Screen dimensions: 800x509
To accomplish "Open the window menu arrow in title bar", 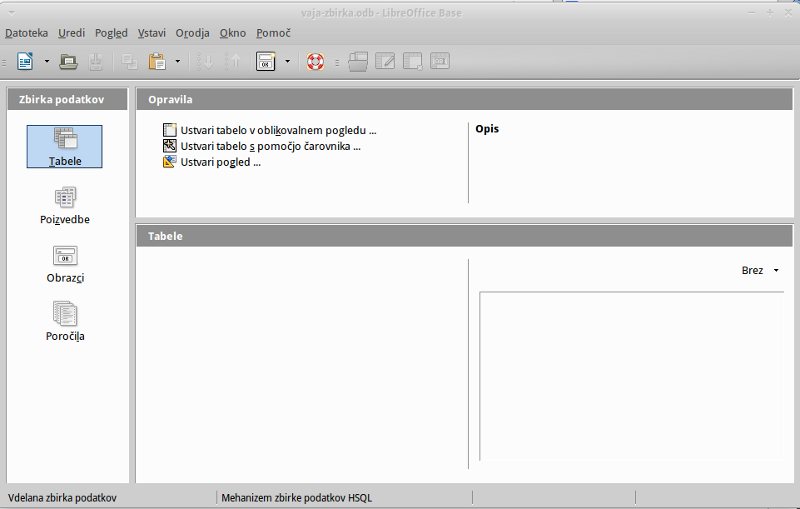I will point(12,13).
